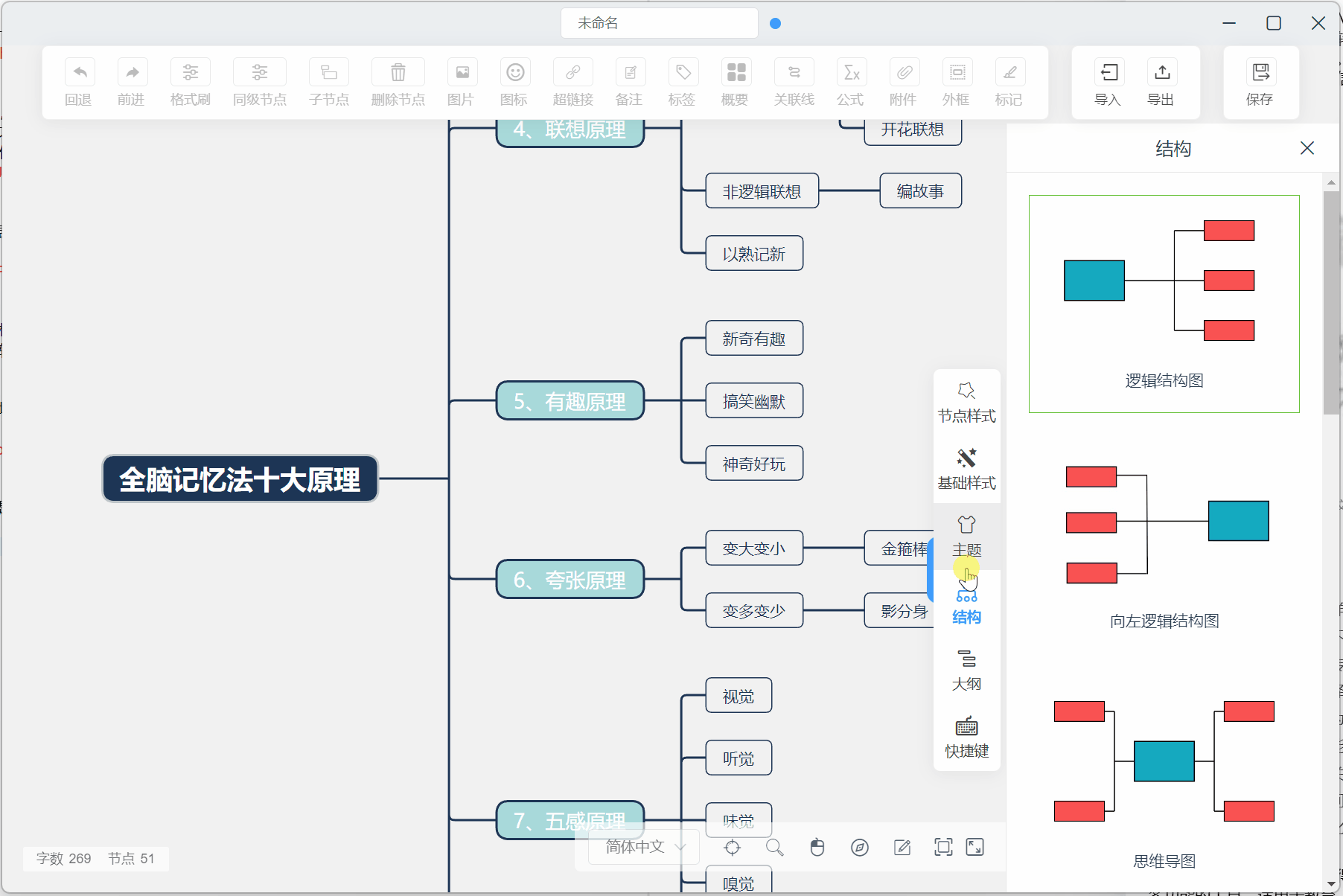Select the 开花联想 node
This screenshot has width=1343, height=896.
point(913,131)
